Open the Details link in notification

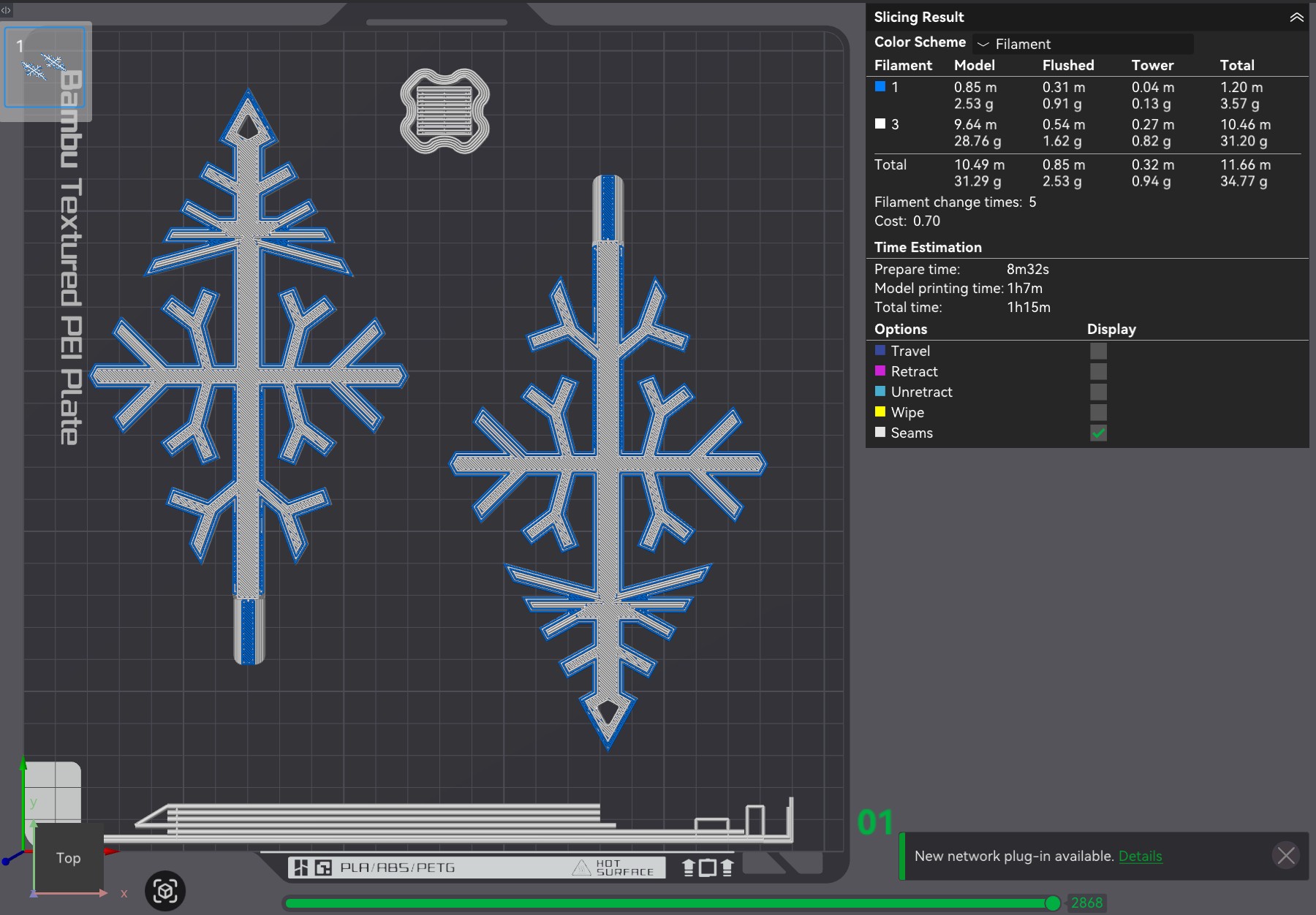point(1140,856)
